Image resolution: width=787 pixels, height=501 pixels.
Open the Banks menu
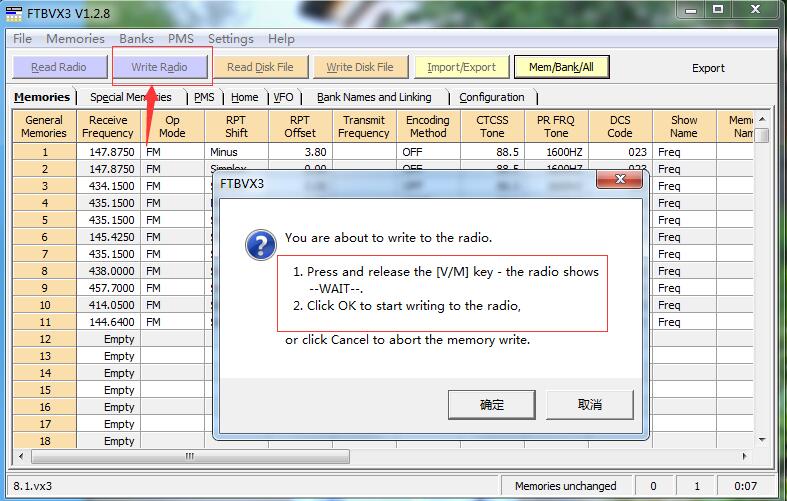tap(136, 39)
